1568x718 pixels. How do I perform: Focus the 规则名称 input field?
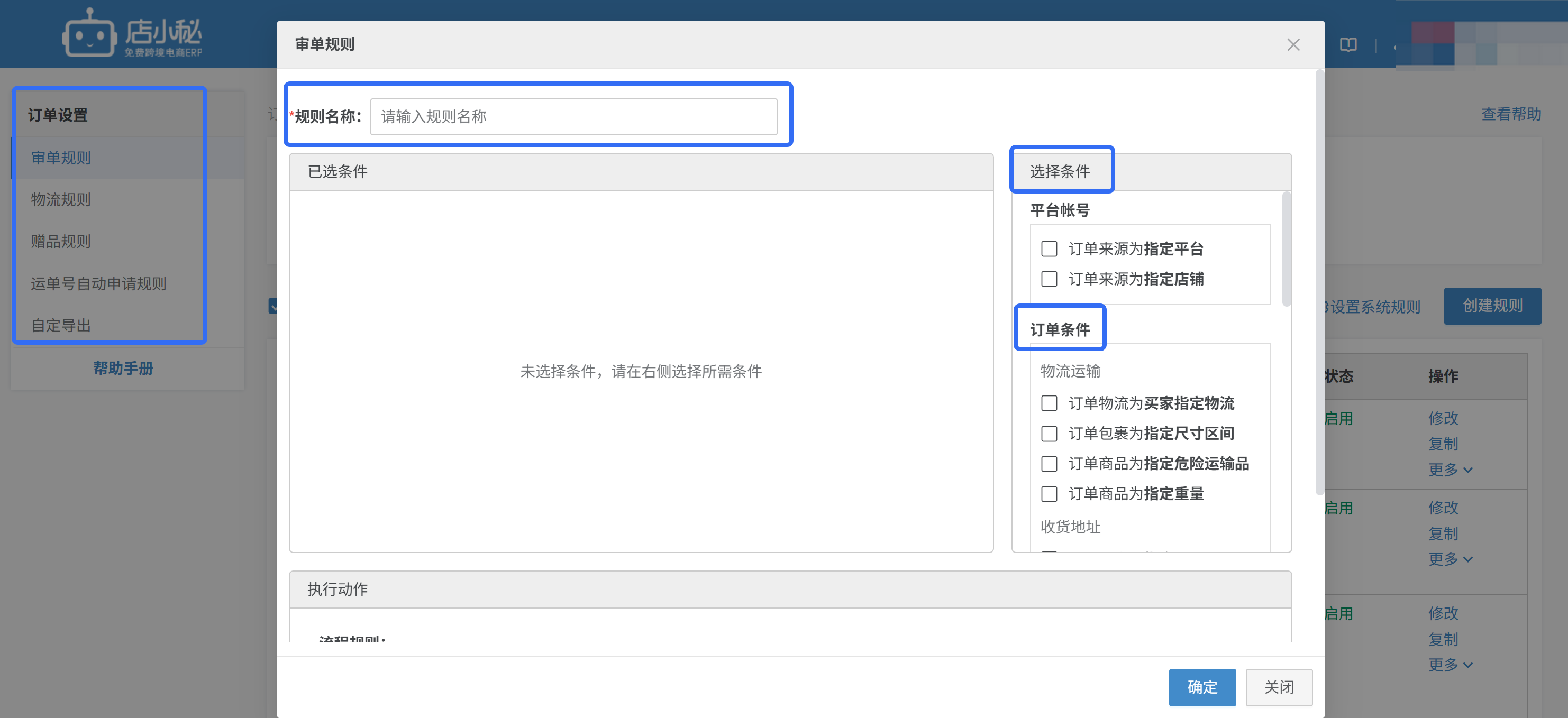click(x=573, y=117)
